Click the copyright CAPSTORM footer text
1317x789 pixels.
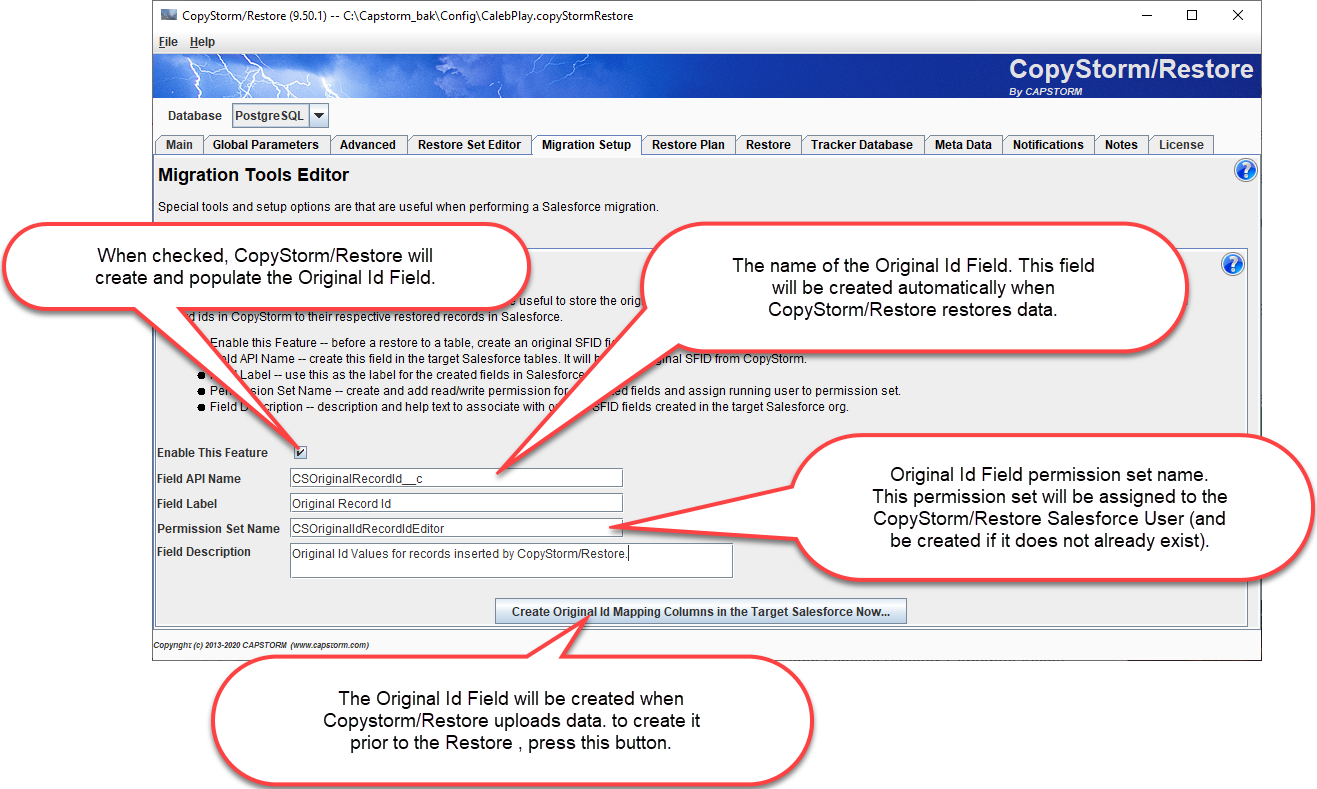coord(261,645)
